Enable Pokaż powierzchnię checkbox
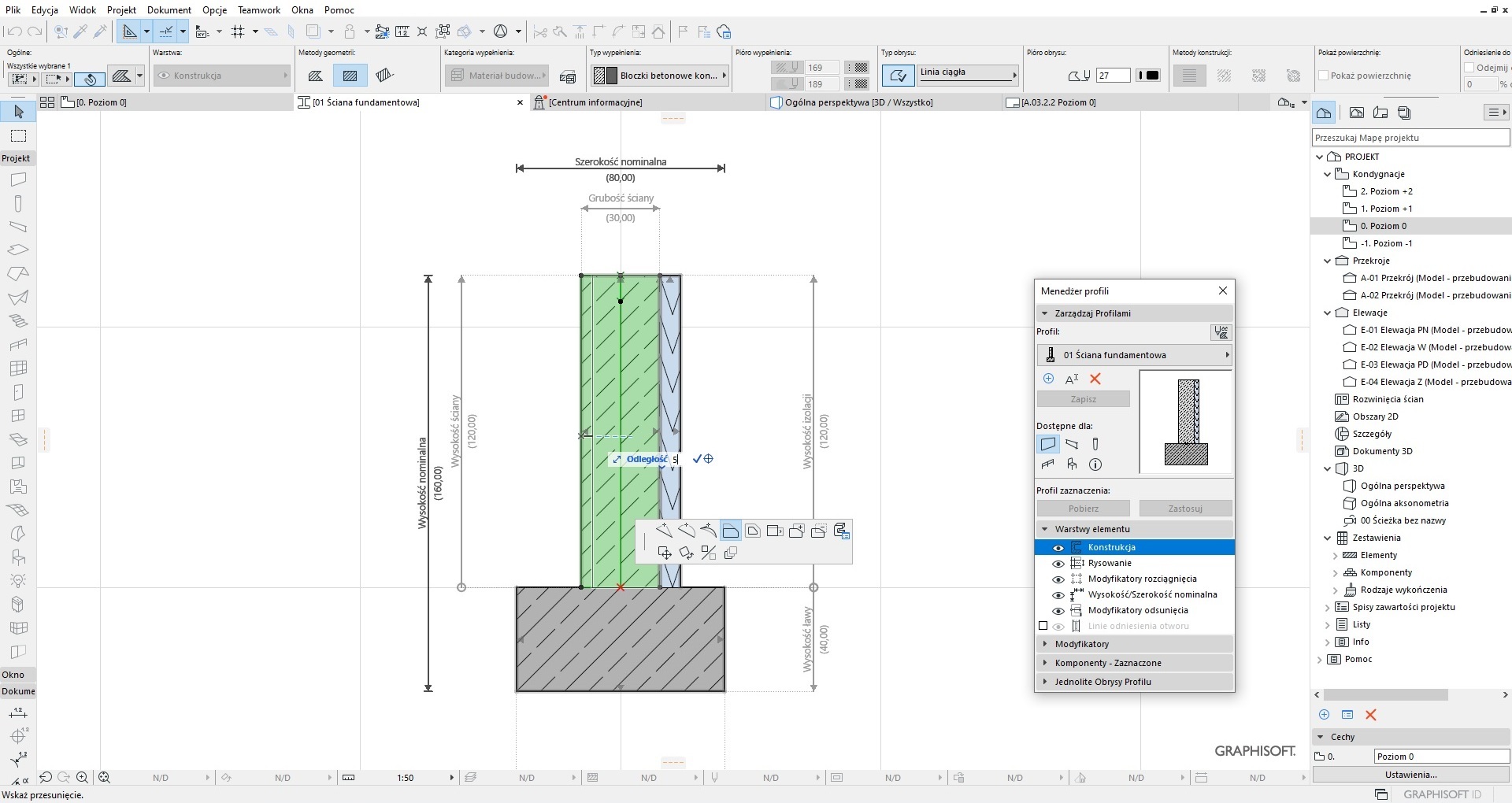The width and height of the screenshot is (1512, 803). pyautogui.click(x=1324, y=76)
